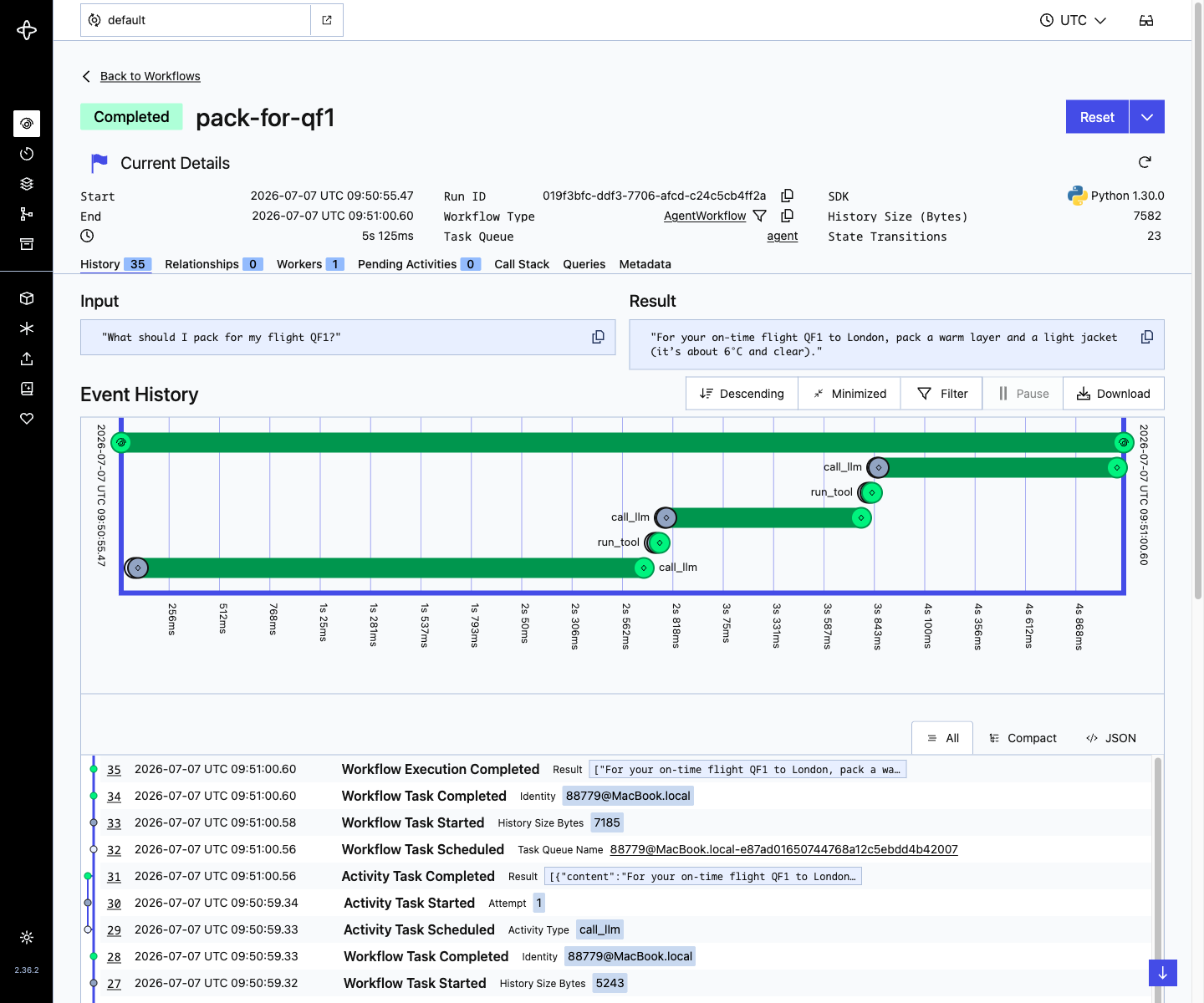This screenshot has width=1204, height=1003.
Task: Open the Archive box sidebar icon
Action: coord(27,244)
